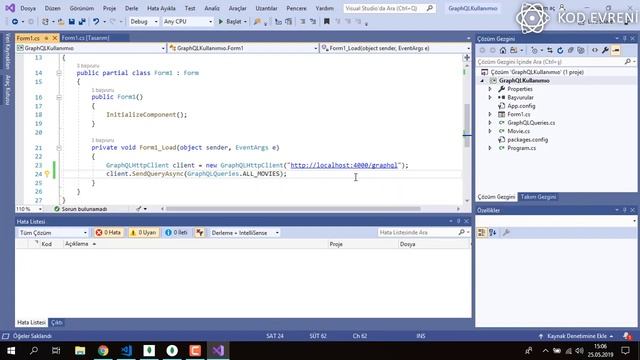Click the Categorized icon in Özellikler panel

482,232
